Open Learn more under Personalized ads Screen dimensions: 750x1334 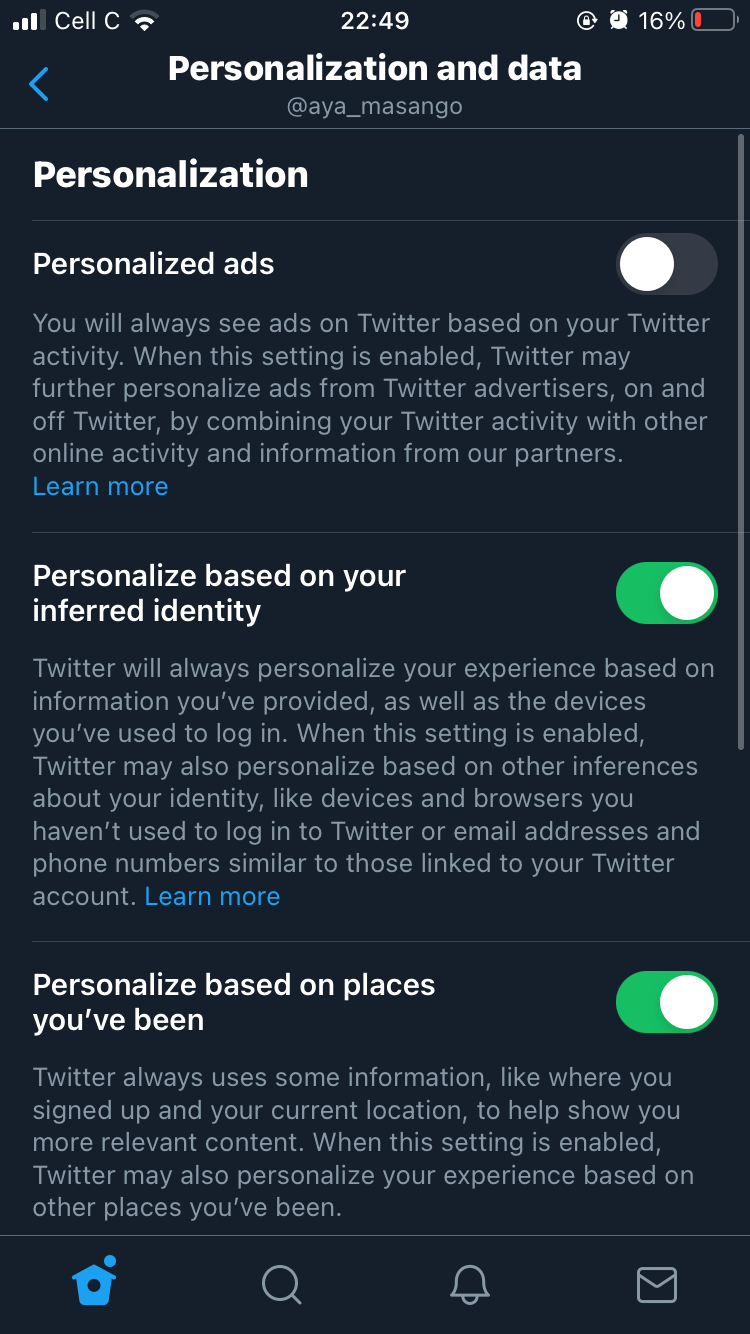click(x=100, y=486)
